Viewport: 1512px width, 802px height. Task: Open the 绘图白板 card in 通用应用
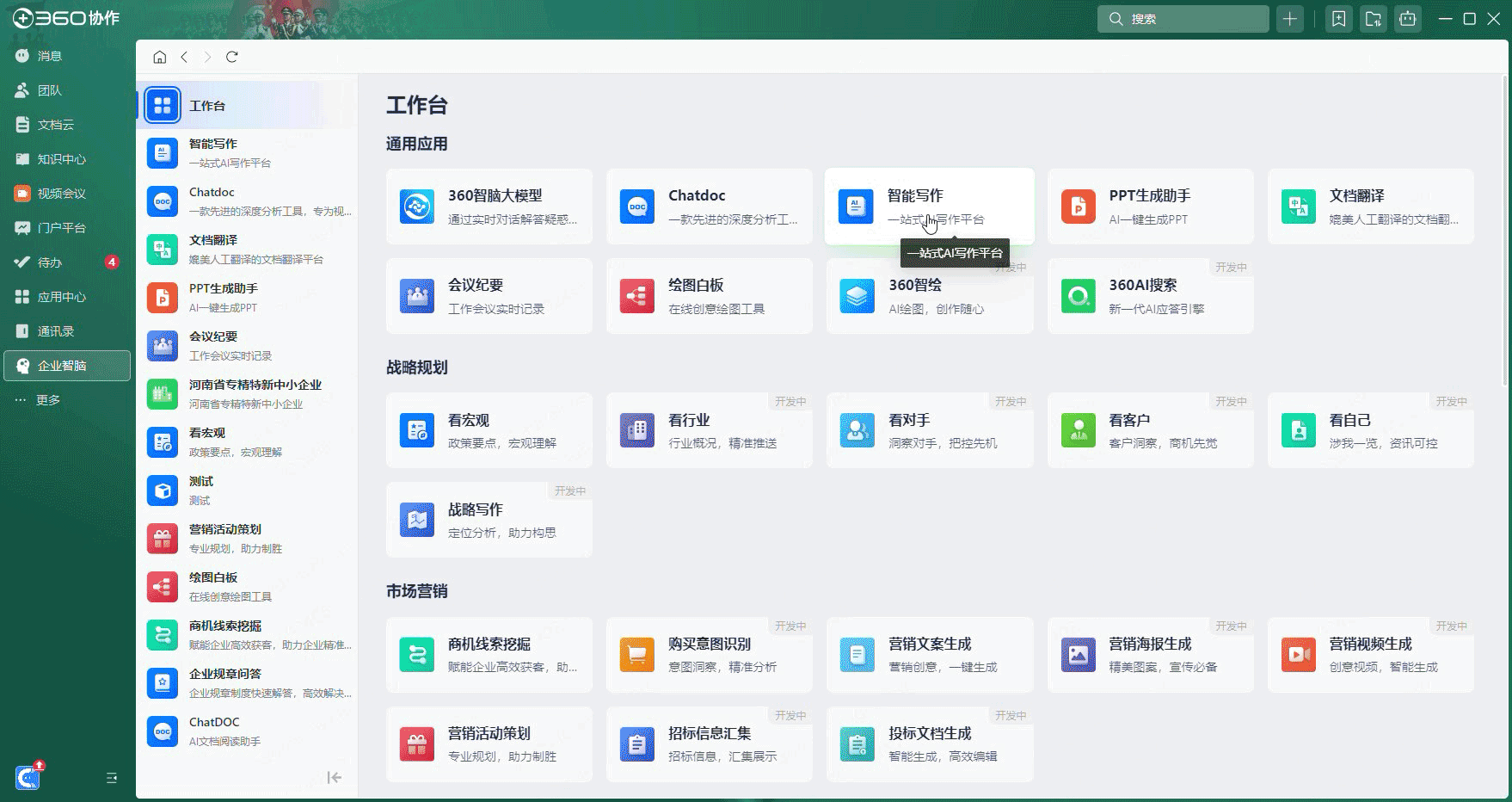[710, 296]
